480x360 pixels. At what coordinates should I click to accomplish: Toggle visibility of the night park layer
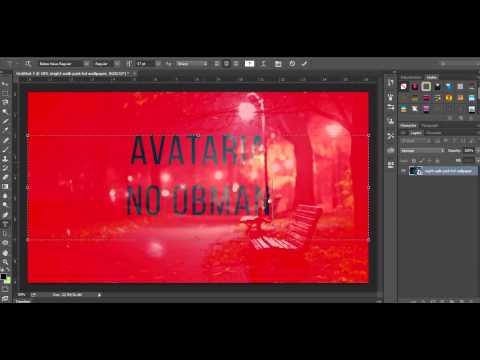point(403,171)
